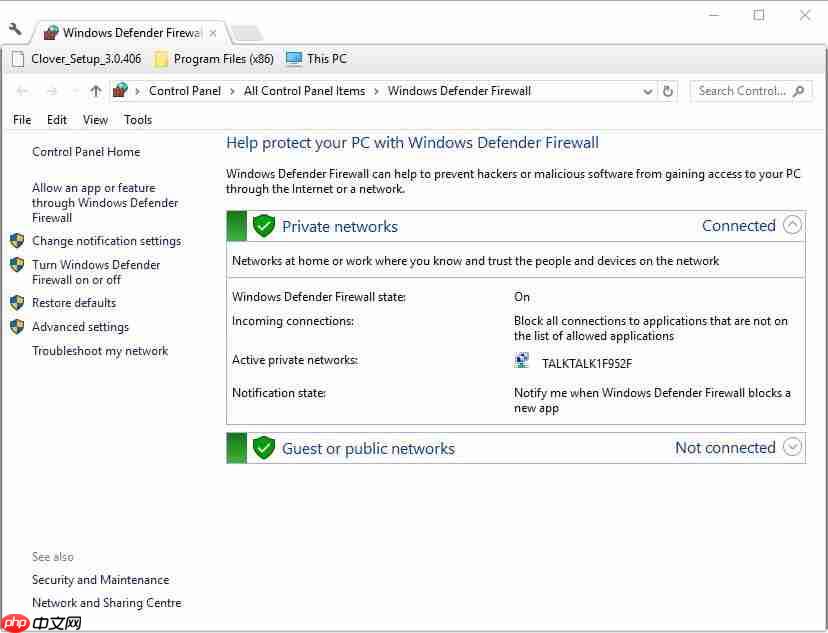Select the Control Panel breadcrumb

(x=185, y=91)
